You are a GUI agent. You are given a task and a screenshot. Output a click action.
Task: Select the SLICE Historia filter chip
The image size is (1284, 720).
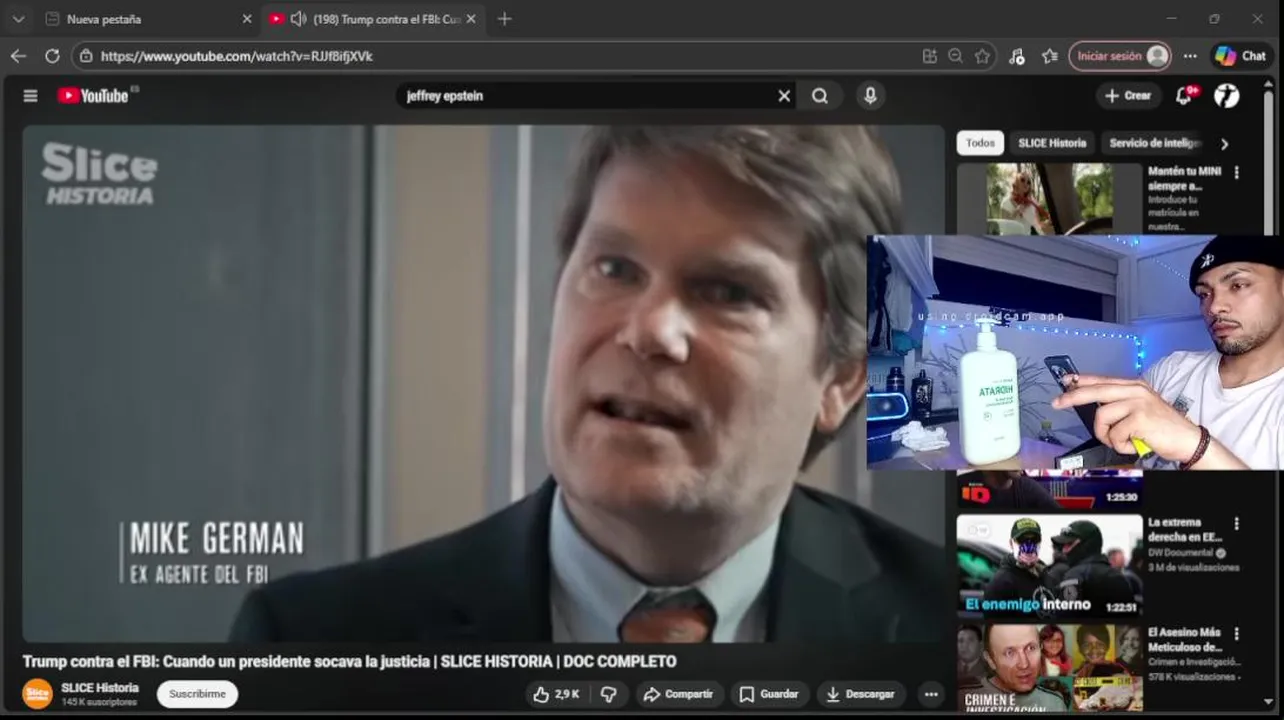(x=1052, y=143)
